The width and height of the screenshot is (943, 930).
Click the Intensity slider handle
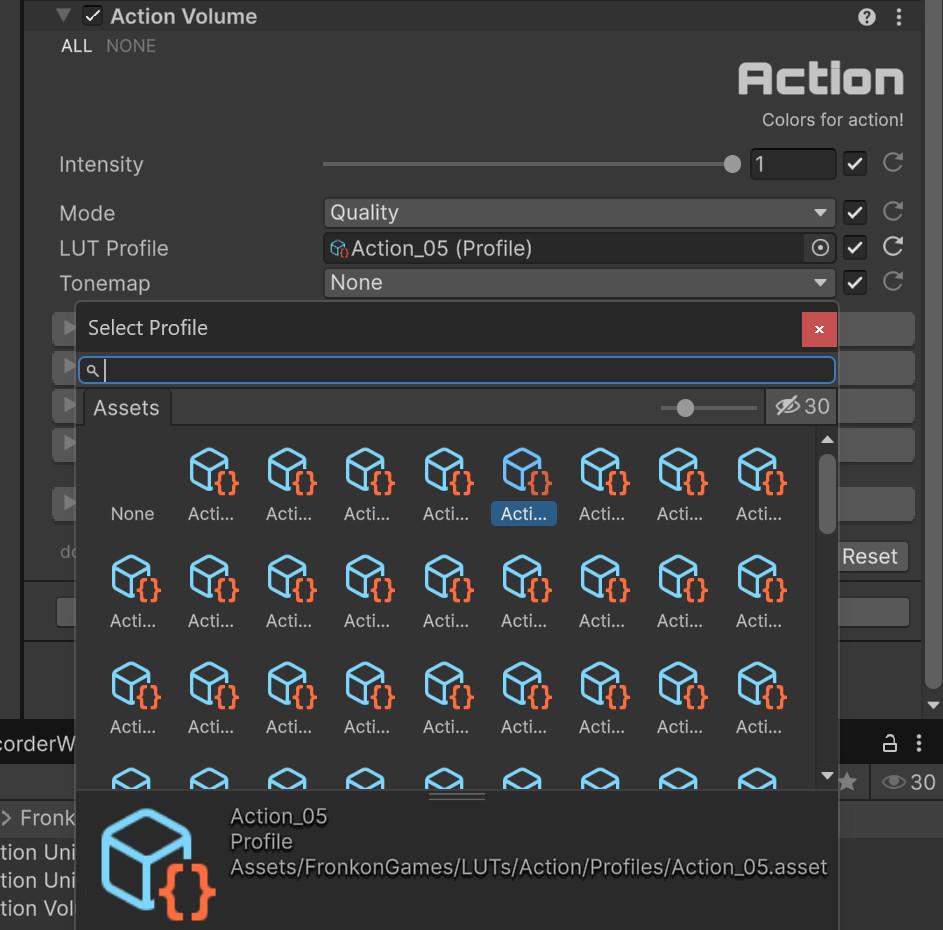732,164
